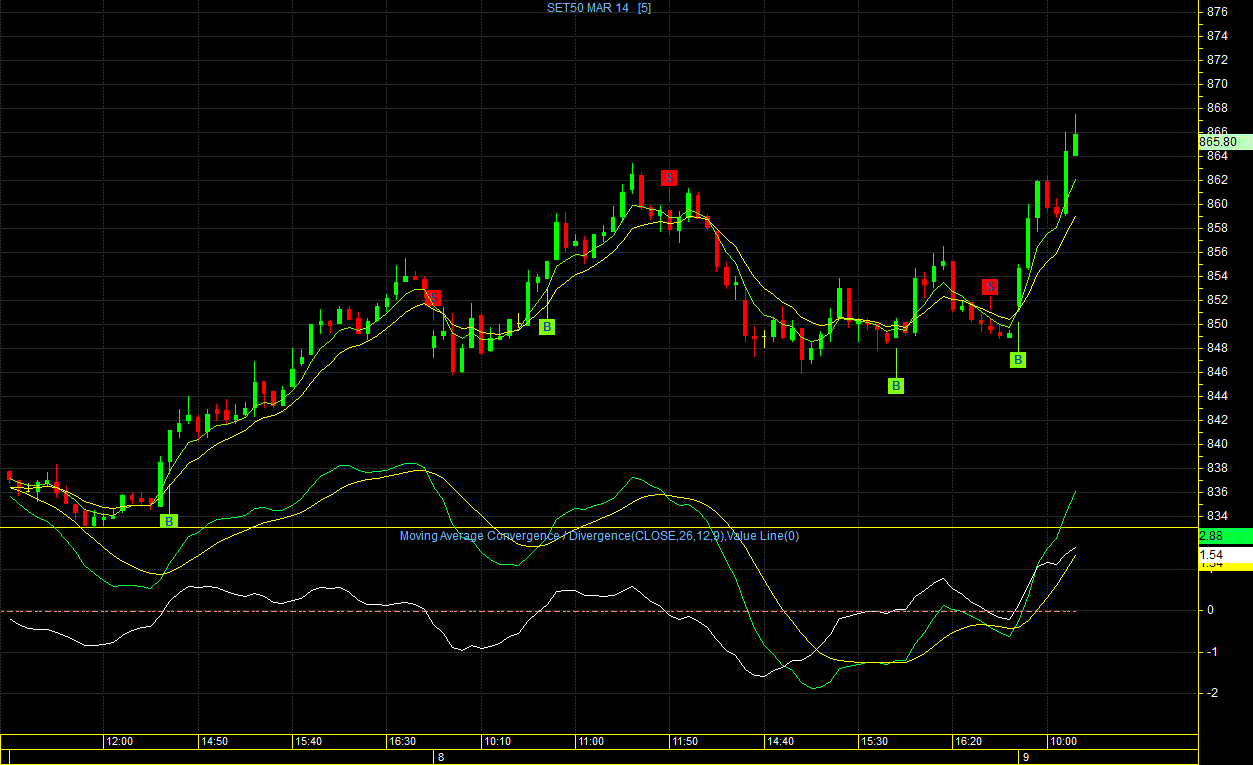Click the 840 price axis label

1218,444
